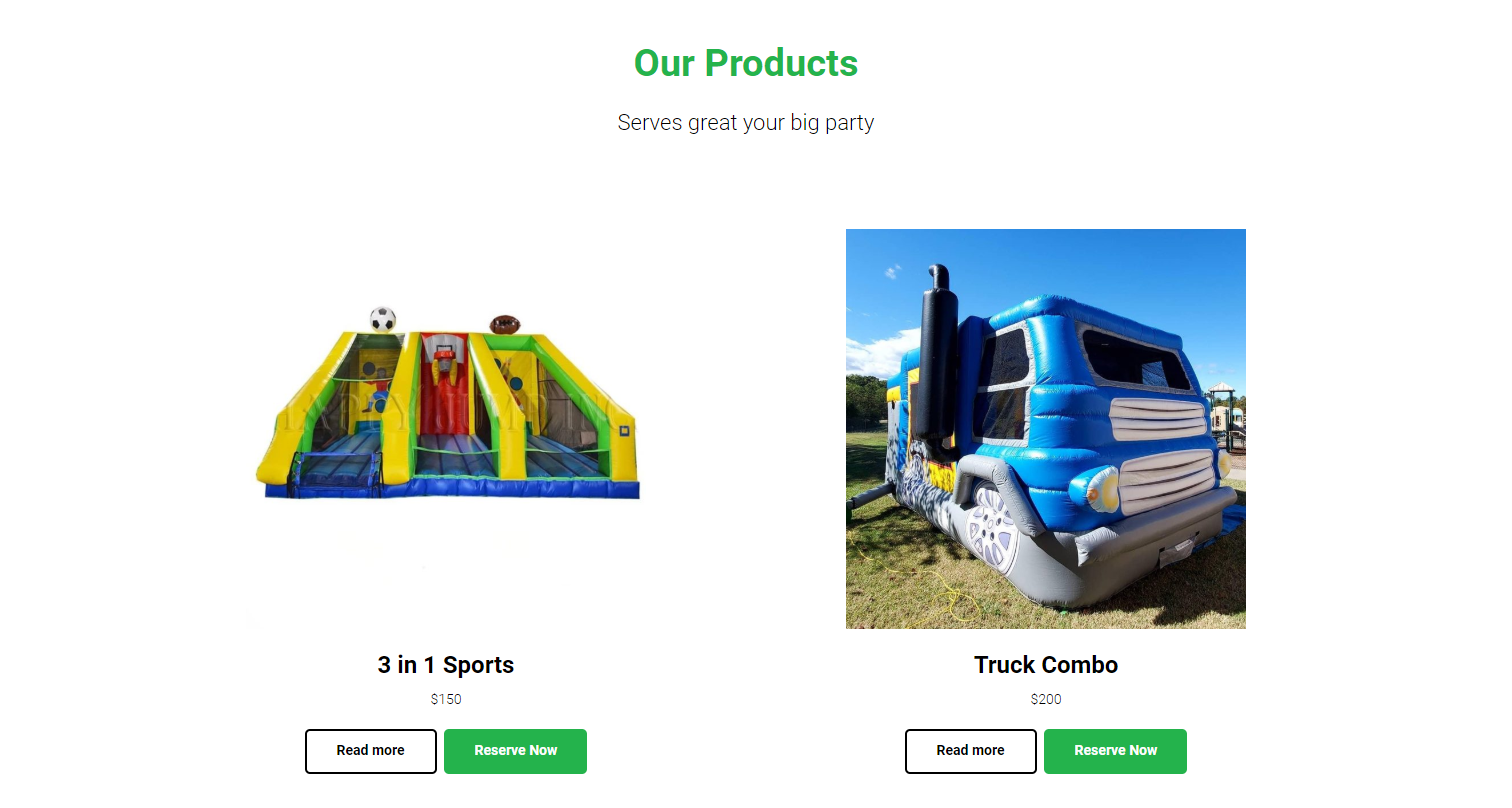1512x808 pixels.
Task: Open the 3 in 1 Sports product title
Action: pos(446,665)
